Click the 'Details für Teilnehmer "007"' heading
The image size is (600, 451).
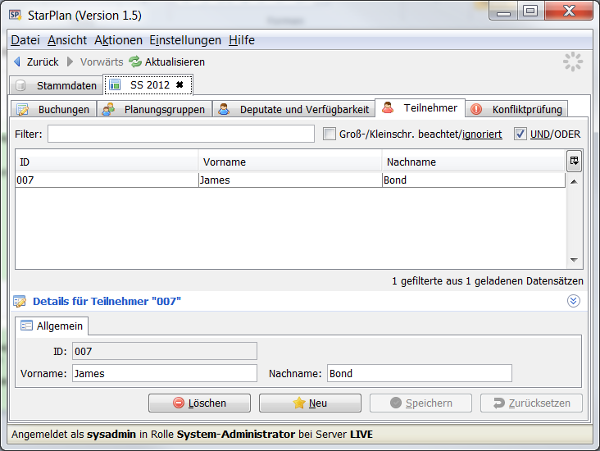click(107, 301)
